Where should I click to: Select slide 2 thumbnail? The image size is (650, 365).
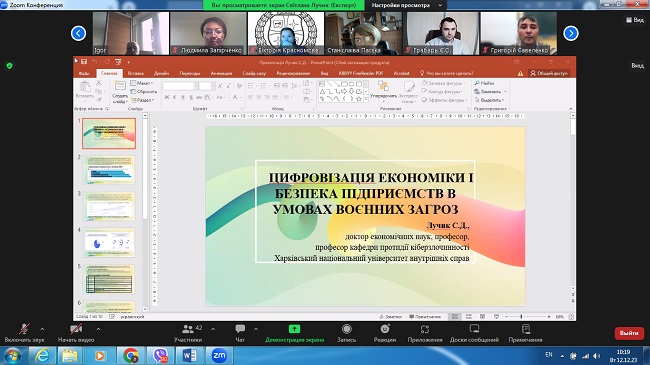109,170
